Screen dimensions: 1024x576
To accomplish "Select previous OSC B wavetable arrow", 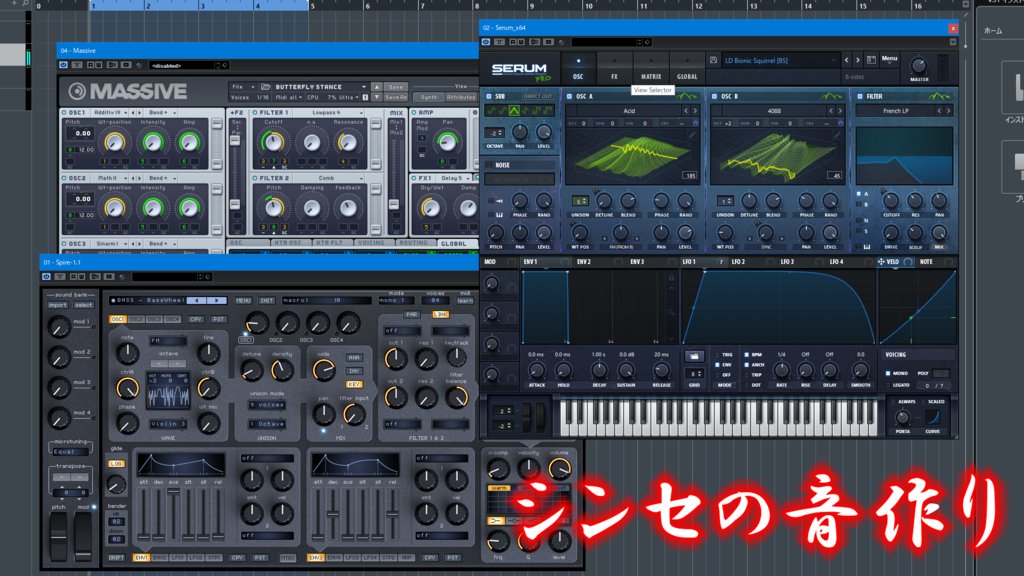I will coord(831,111).
